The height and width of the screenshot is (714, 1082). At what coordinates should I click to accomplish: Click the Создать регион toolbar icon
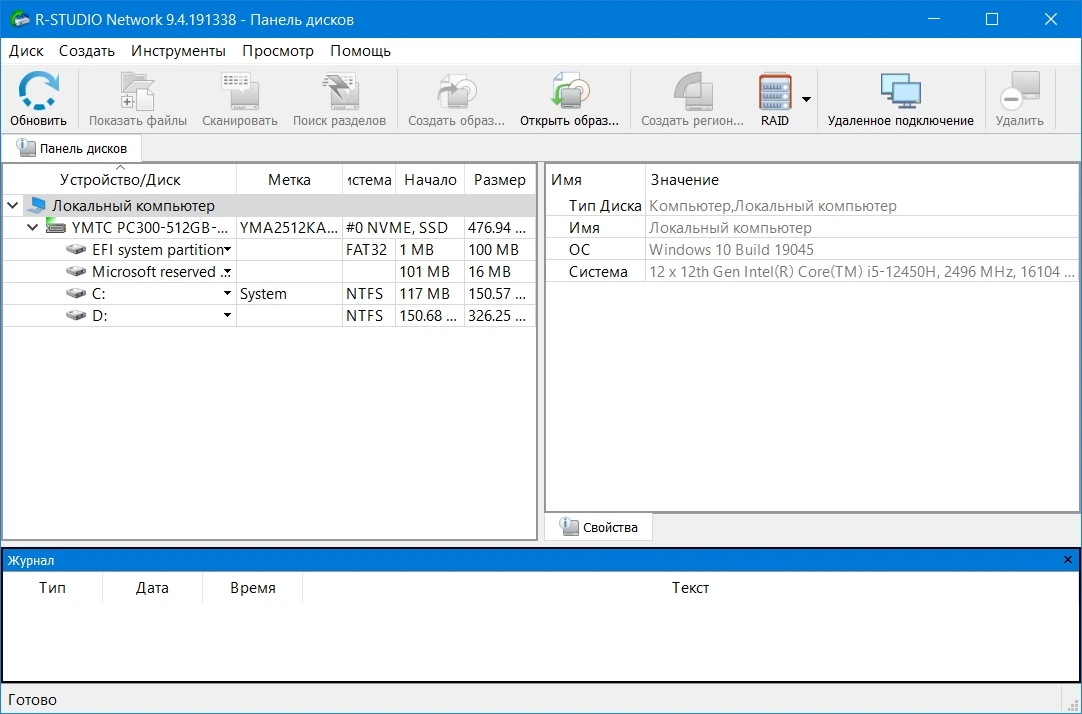[x=693, y=90]
